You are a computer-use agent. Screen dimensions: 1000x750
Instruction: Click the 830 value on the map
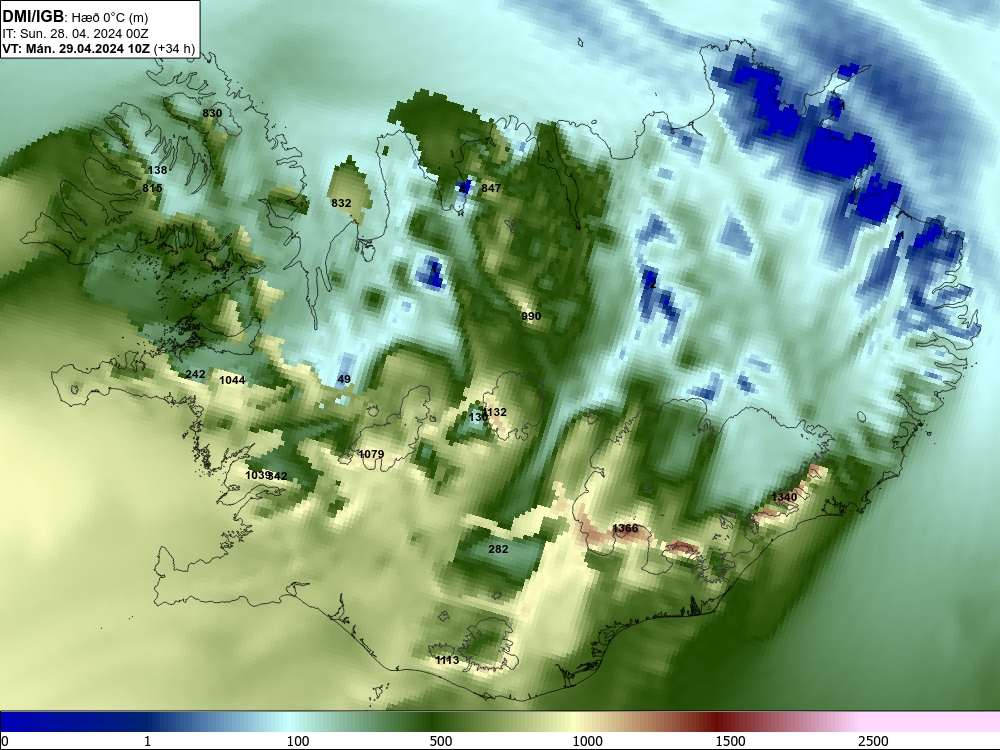coord(212,113)
